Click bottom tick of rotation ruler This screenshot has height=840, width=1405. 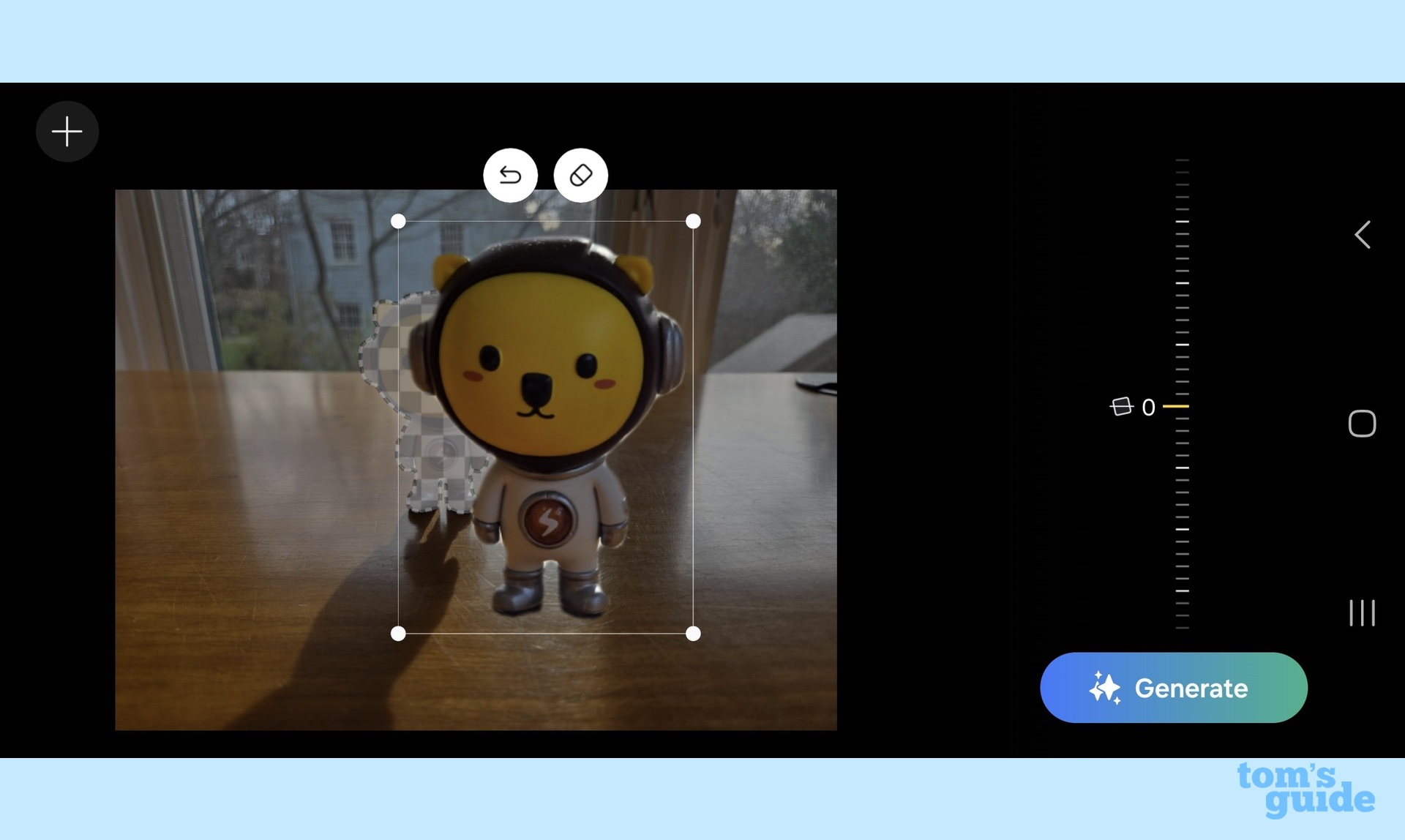pyautogui.click(x=1182, y=628)
